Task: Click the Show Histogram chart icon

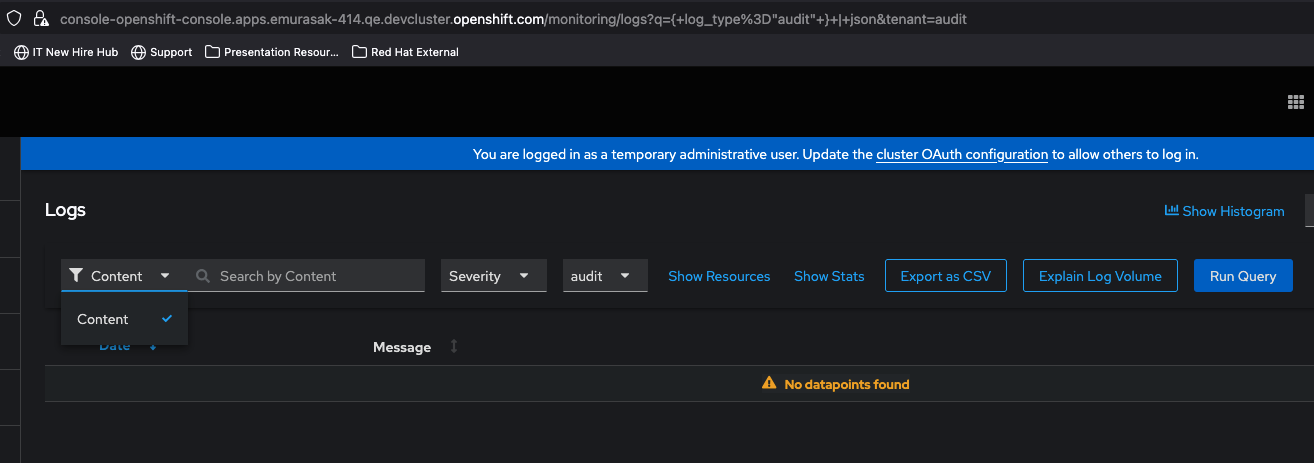Action: click(x=1171, y=211)
